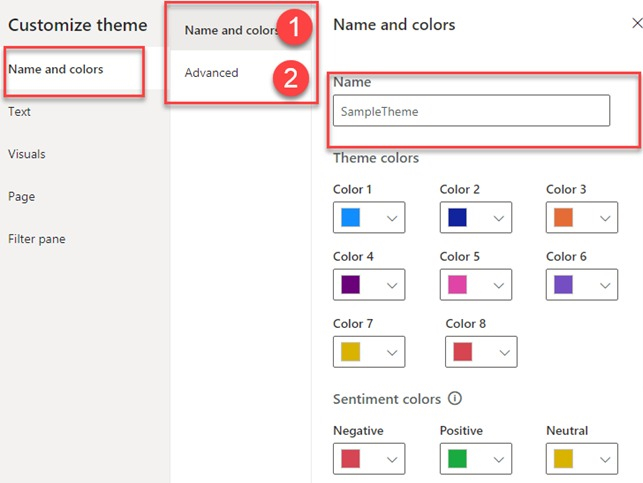
Task: Click the Color 5 pink swatch
Action: (x=457, y=285)
